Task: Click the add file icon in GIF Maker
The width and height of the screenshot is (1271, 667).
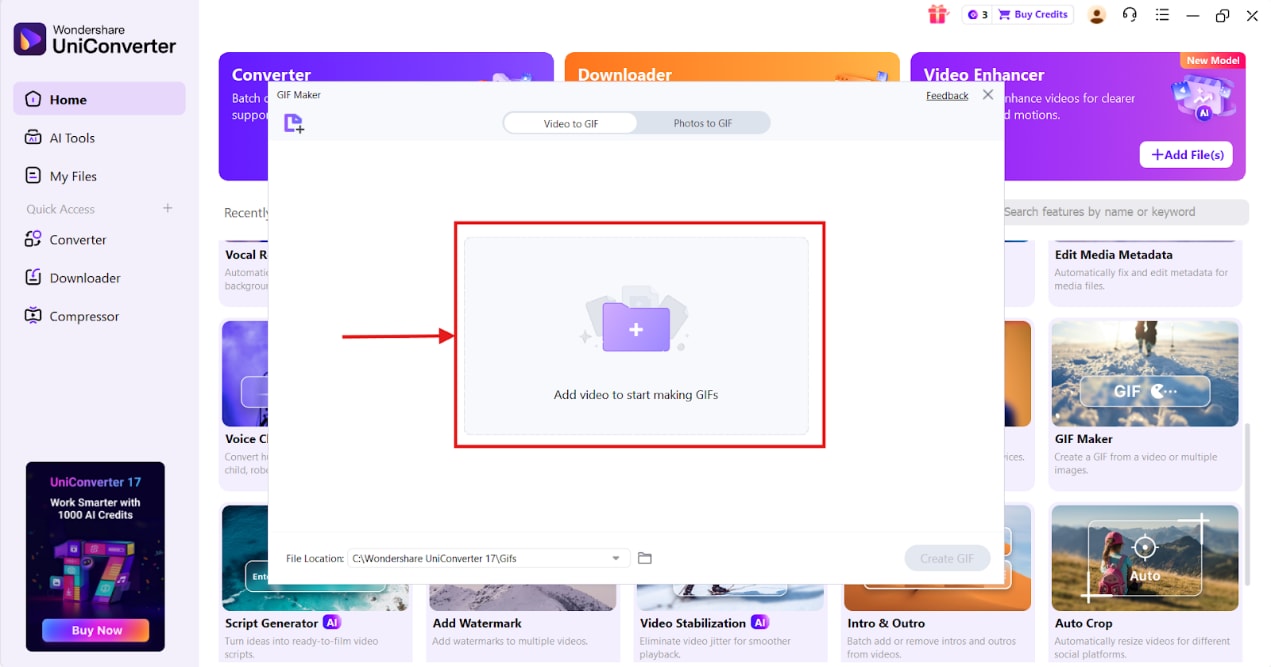Action: 293,123
